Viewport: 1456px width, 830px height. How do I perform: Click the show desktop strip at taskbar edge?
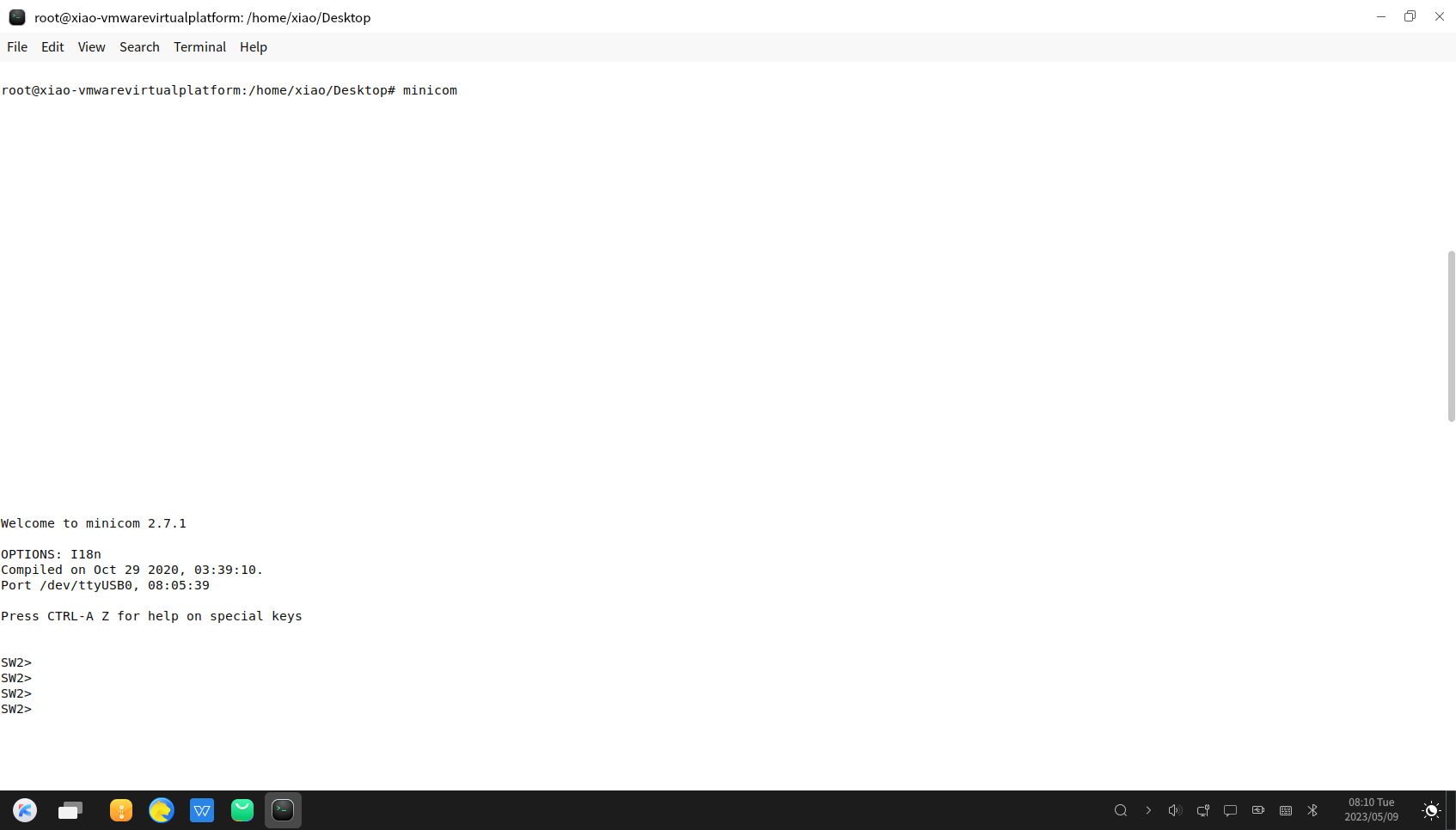pyautogui.click(x=1453, y=810)
